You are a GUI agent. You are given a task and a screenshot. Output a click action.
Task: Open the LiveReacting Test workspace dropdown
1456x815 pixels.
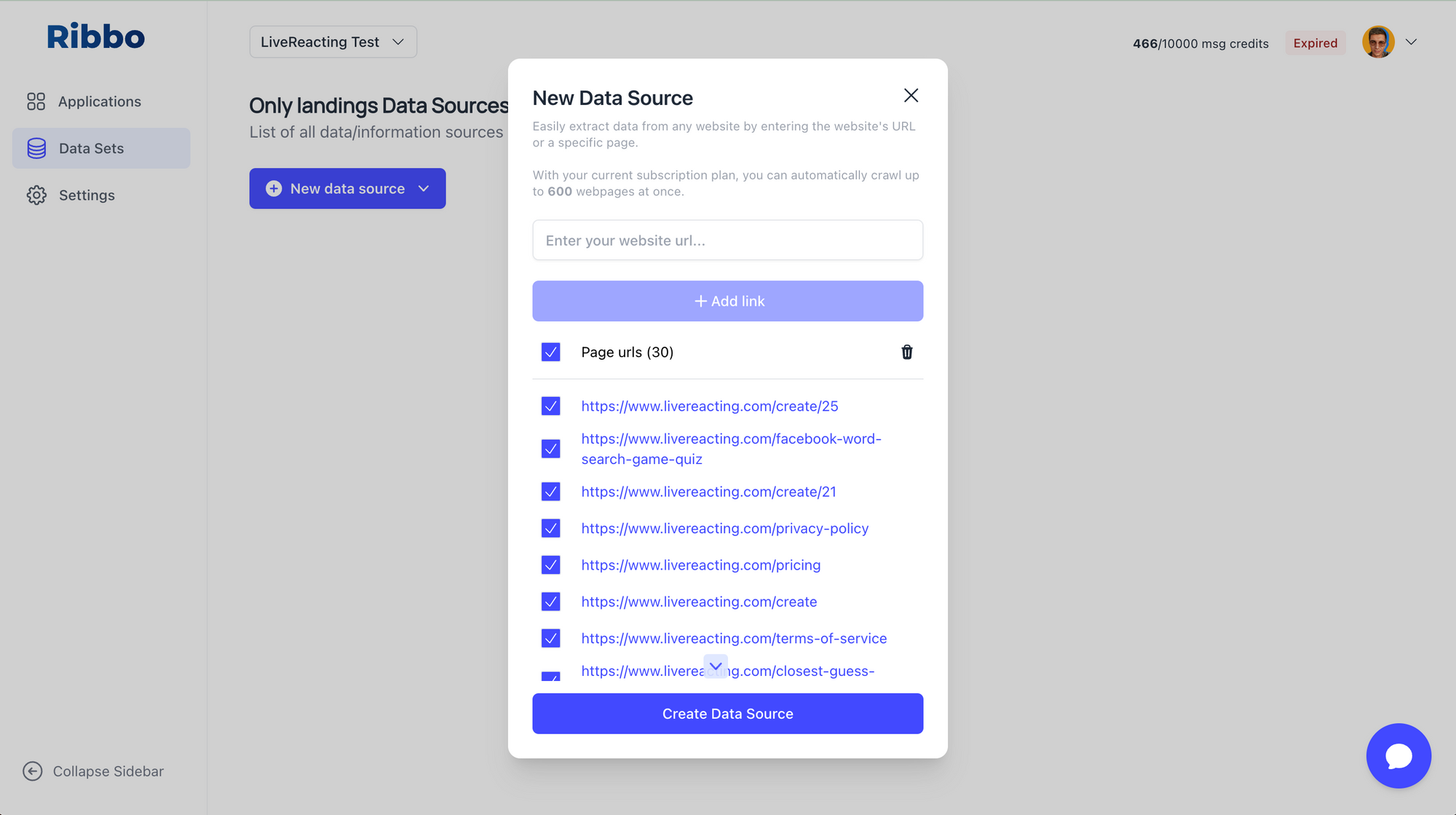coord(333,42)
